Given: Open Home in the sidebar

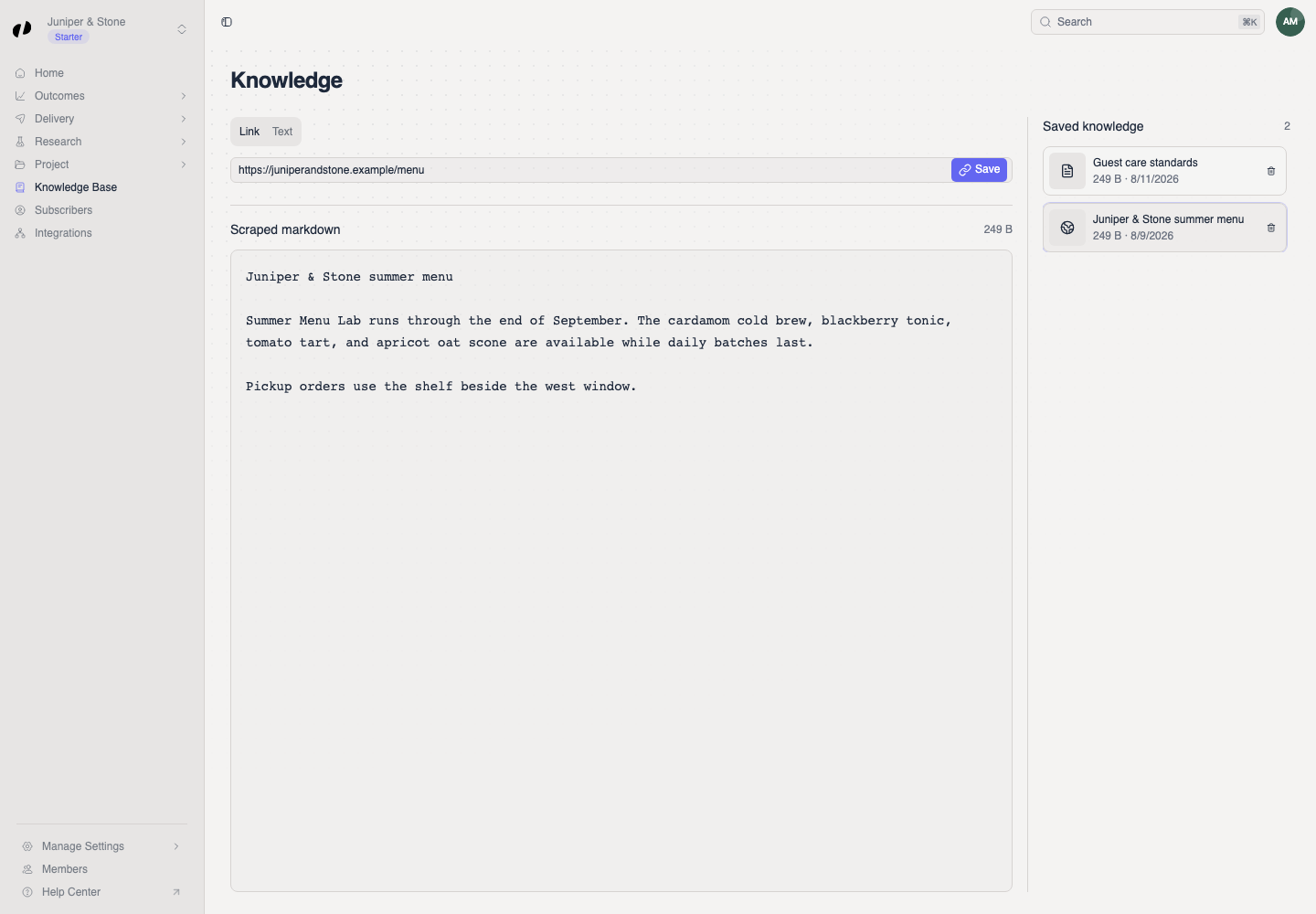Looking at the screenshot, I should 102,73.
